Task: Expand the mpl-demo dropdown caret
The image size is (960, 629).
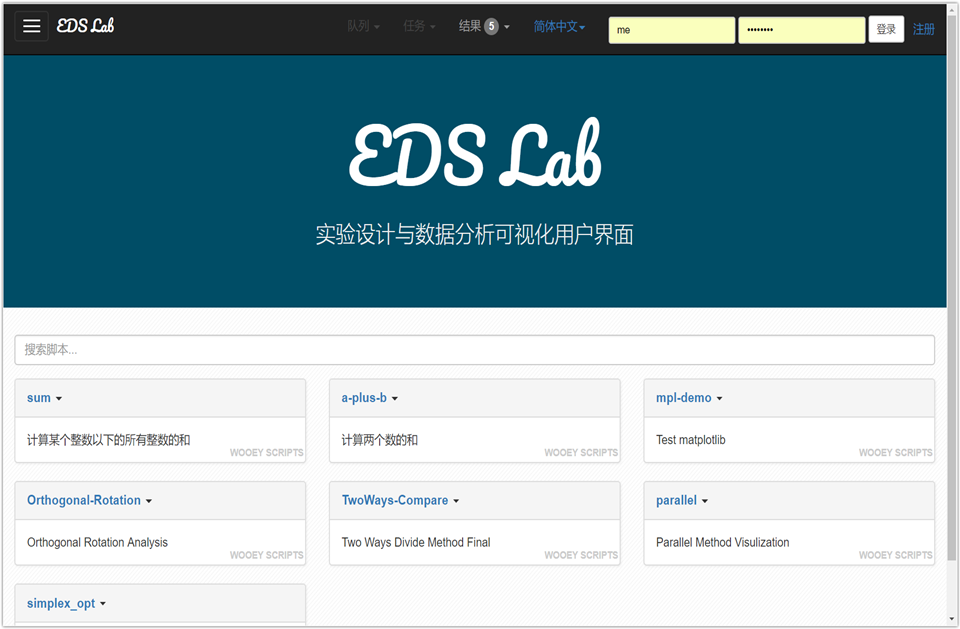Action: (x=719, y=399)
